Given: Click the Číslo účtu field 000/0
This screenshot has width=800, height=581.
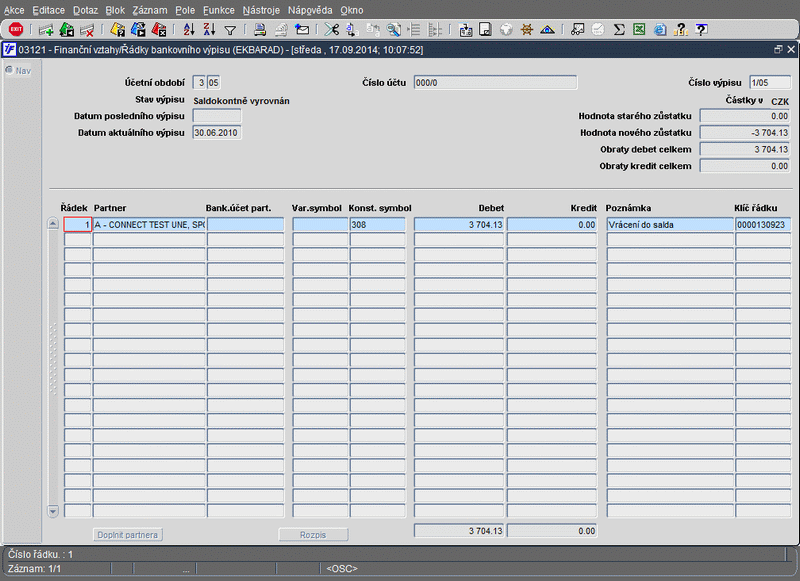Looking at the screenshot, I should click(495, 83).
